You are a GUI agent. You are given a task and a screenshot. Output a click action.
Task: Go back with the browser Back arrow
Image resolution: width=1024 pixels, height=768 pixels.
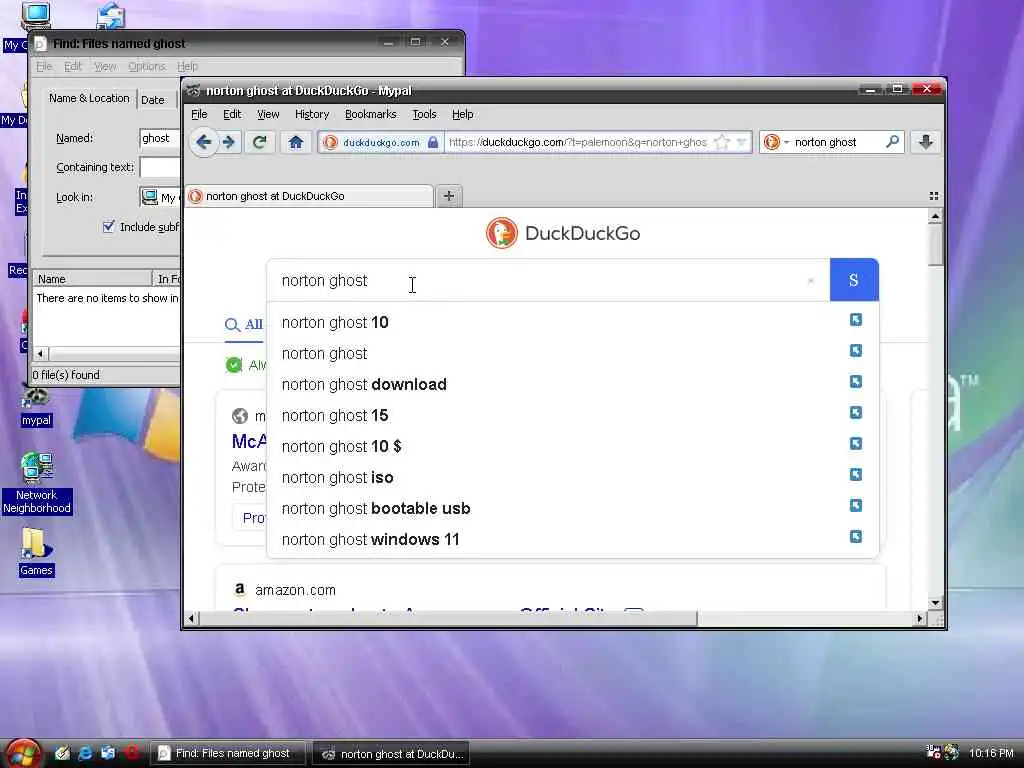(x=204, y=142)
